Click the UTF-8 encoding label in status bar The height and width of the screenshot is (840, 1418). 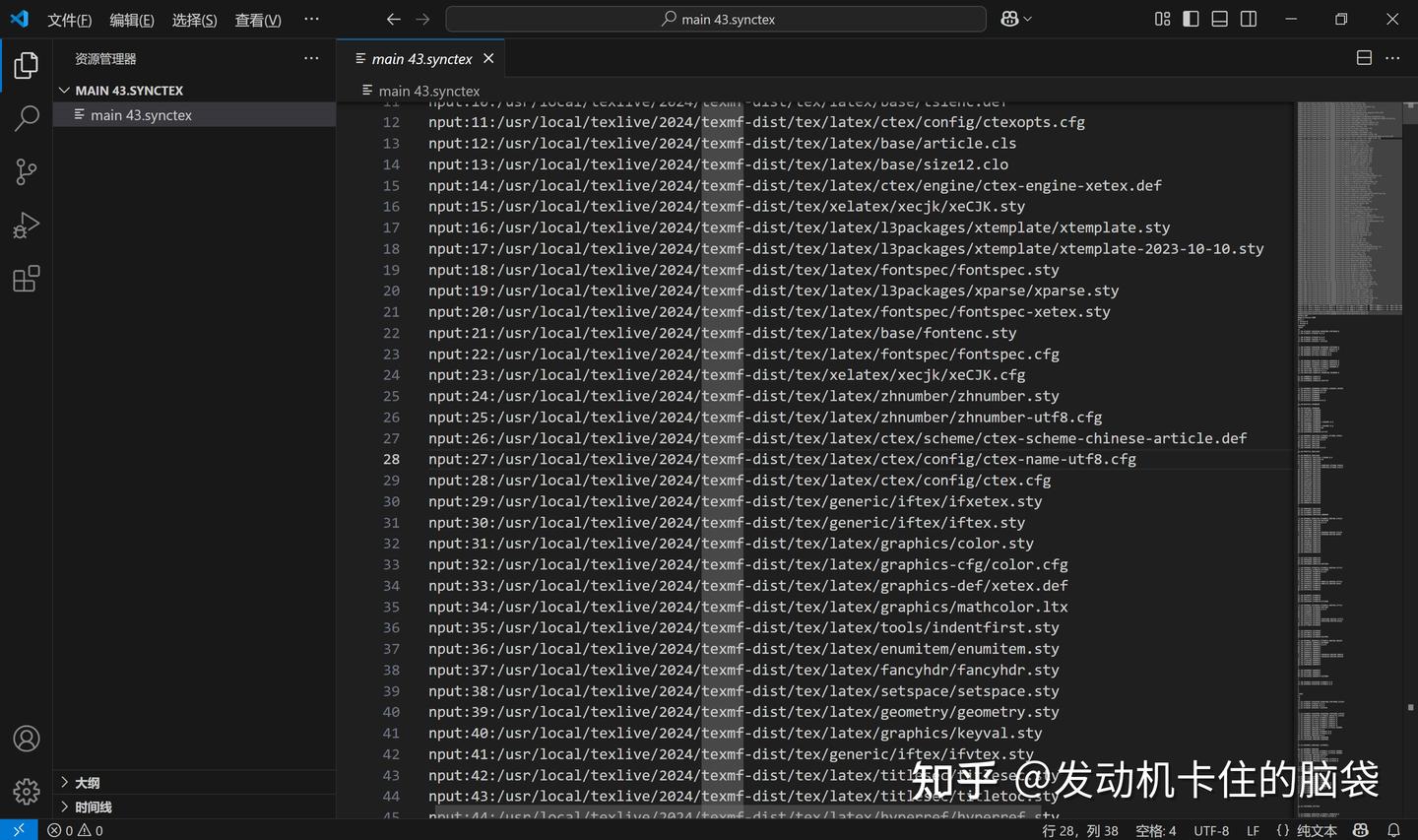1210,830
